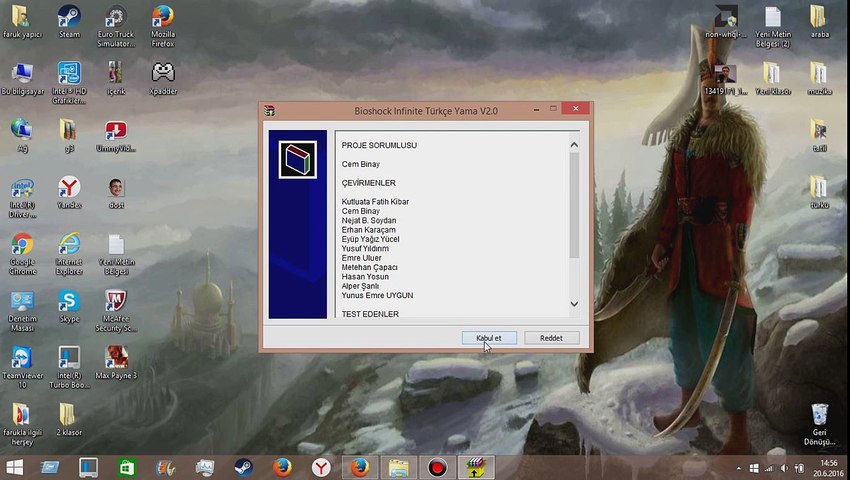Select the dost image file icon
This screenshot has width=850, height=480.
pyautogui.click(x=116, y=193)
